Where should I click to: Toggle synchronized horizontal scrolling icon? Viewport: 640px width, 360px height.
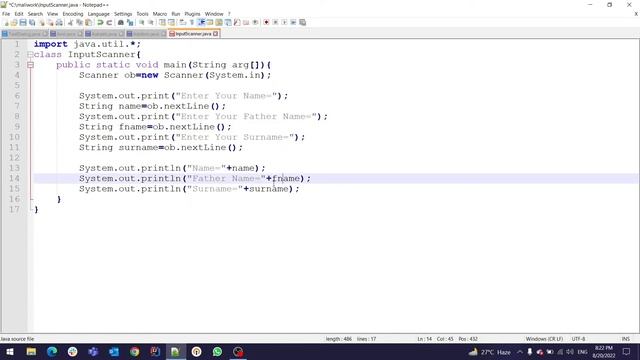click(x=171, y=22)
